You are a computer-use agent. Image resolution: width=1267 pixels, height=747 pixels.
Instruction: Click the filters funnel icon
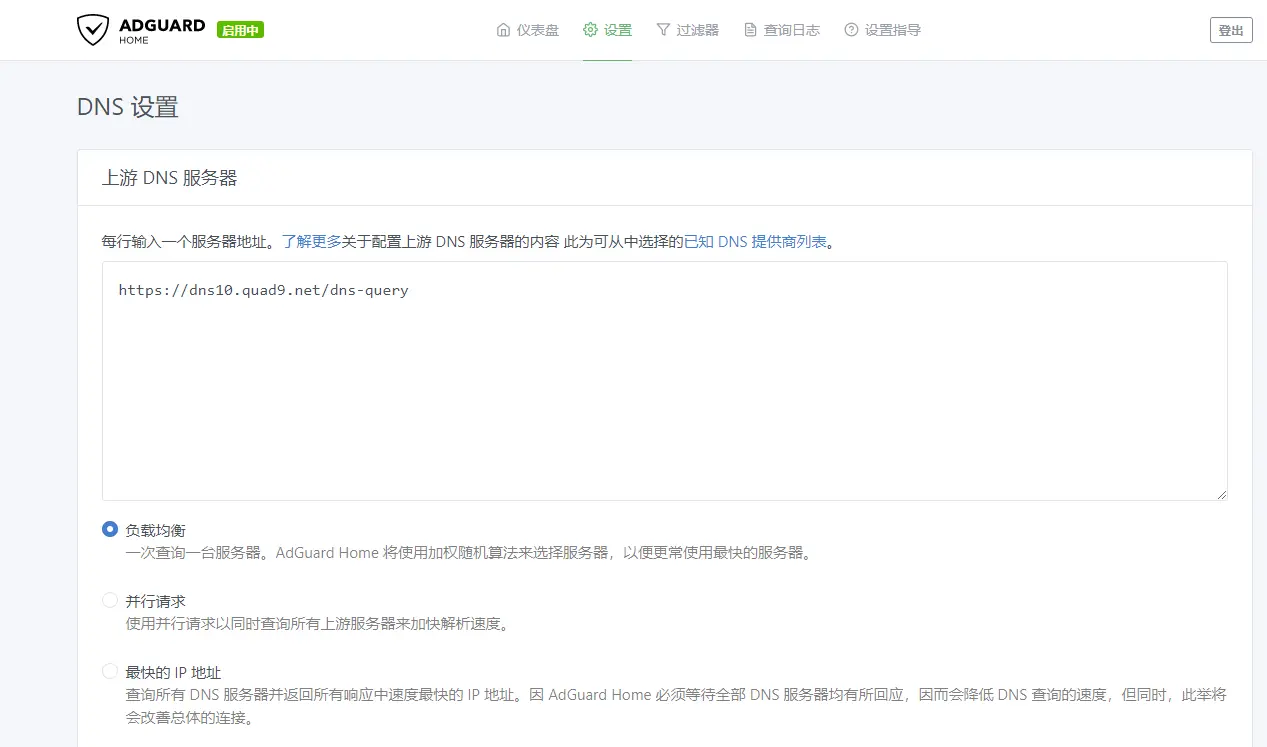coord(663,30)
